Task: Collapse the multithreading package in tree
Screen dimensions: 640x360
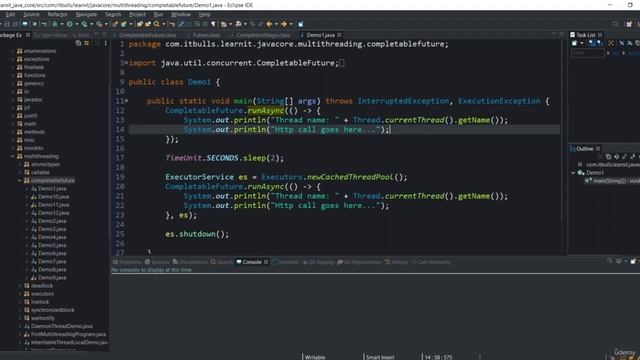Action: (12, 156)
